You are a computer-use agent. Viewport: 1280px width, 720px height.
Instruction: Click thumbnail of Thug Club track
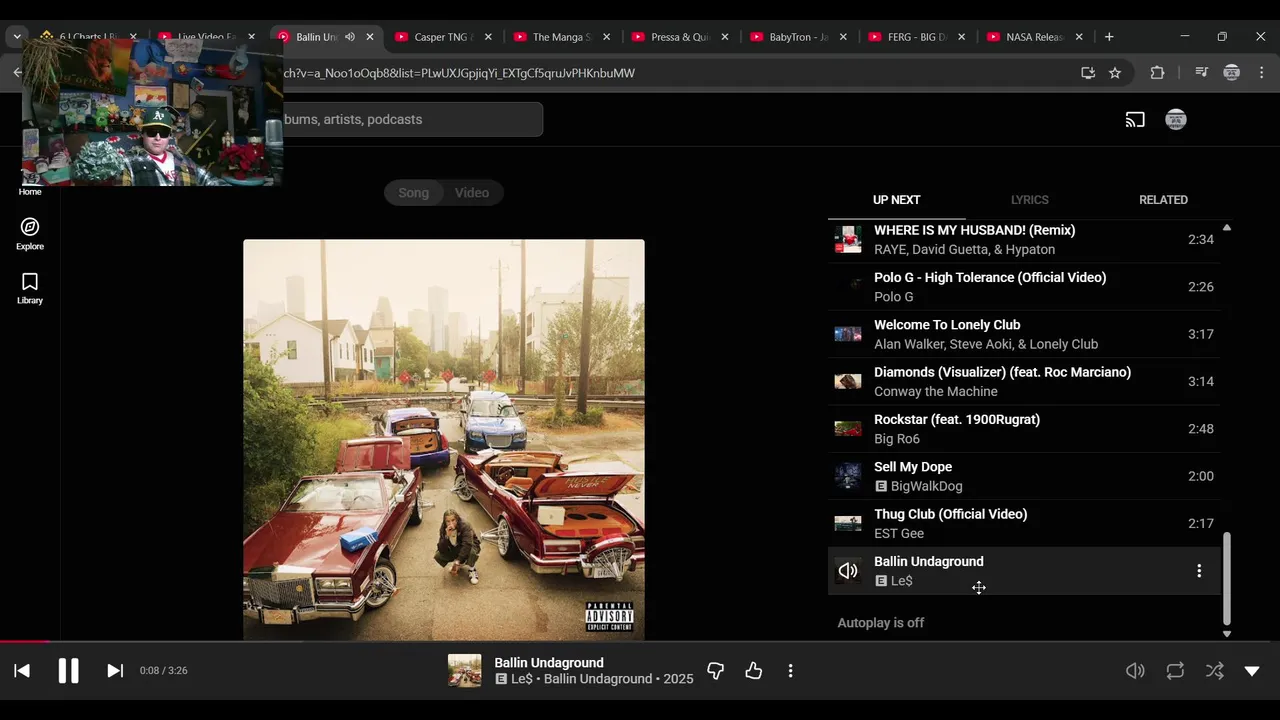[848, 524]
